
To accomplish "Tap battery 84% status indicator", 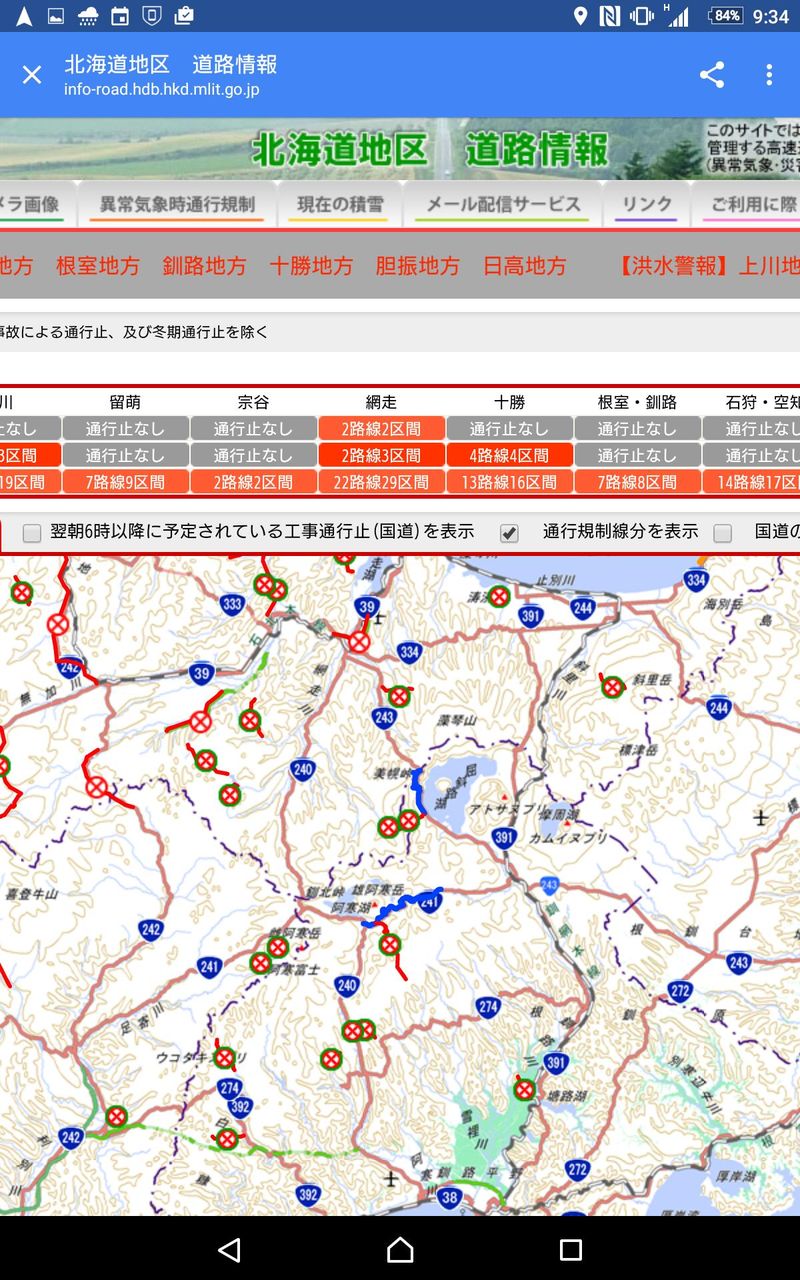I will point(724,16).
